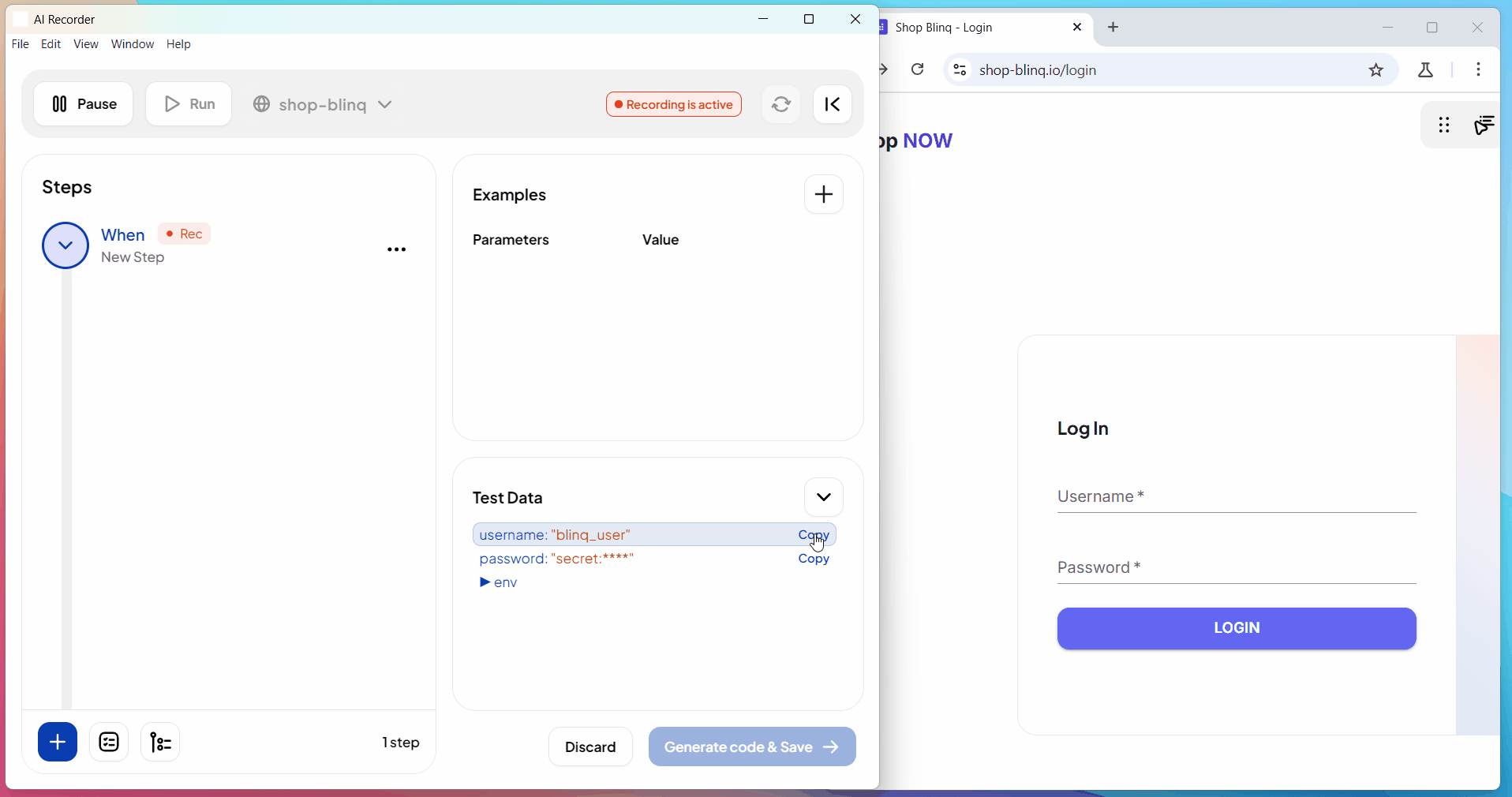The image size is (1512, 797).
Task: Open the step's three-dot options menu
Action: tap(396, 249)
